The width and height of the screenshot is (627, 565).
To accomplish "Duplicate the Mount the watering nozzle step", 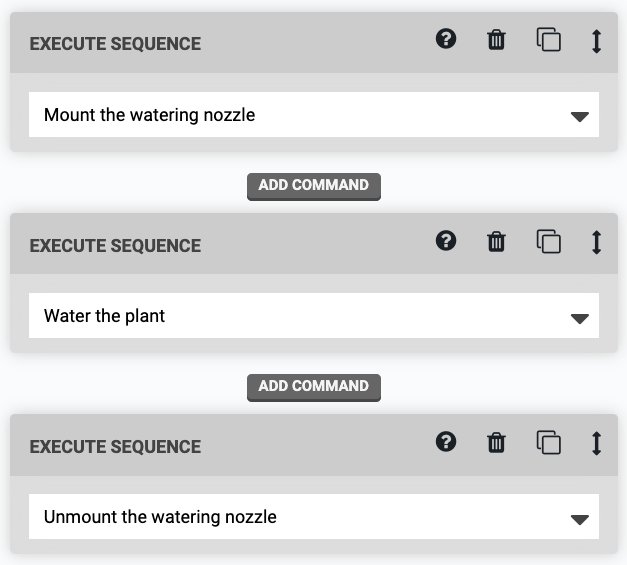I will click(x=548, y=41).
